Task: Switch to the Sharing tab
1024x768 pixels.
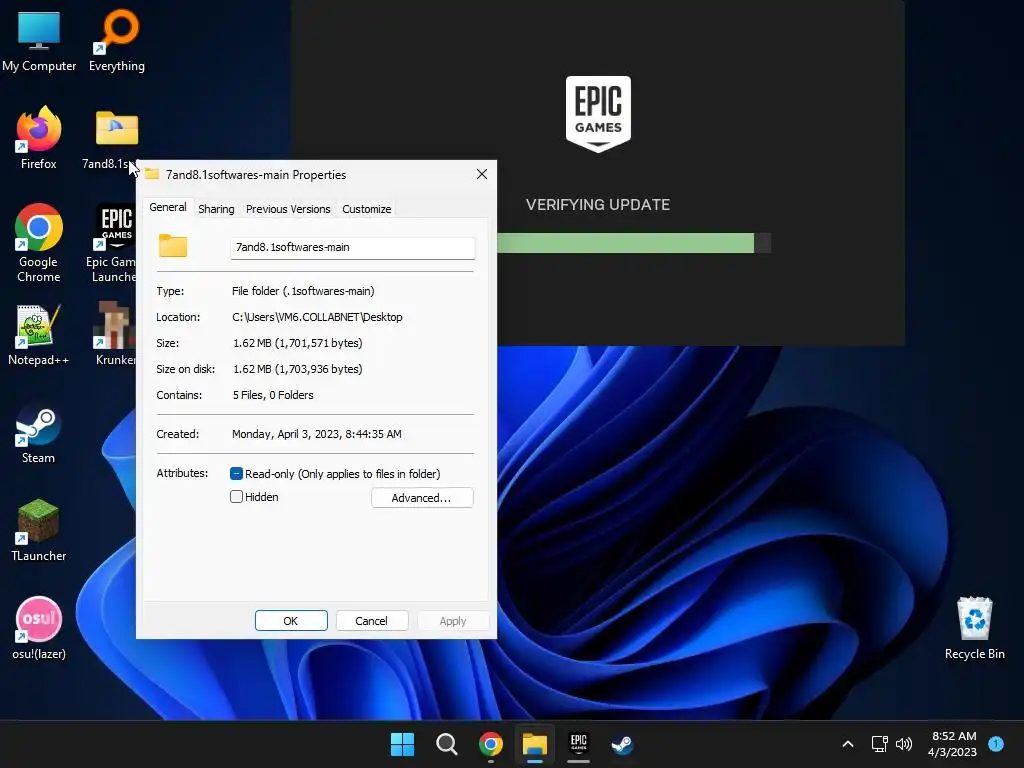Action: tap(216, 209)
